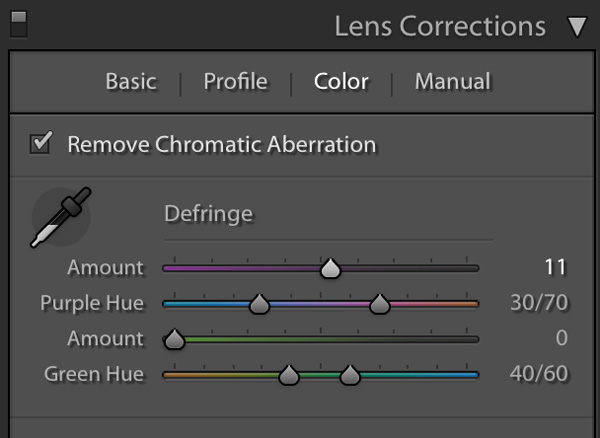600x438 pixels.
Task: Click the green Amount slider handle
Action: pos(174,339)
